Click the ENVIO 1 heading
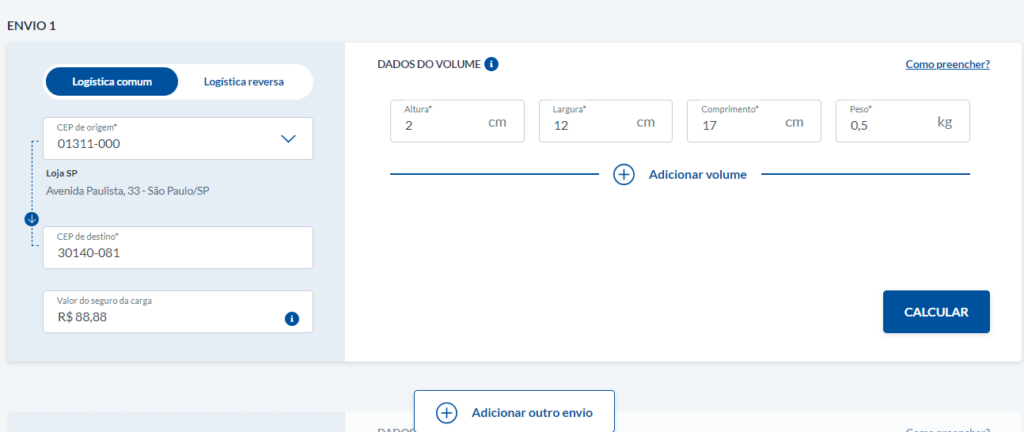The height and width of the screenshot is (432, 1024). pos(31,25)
